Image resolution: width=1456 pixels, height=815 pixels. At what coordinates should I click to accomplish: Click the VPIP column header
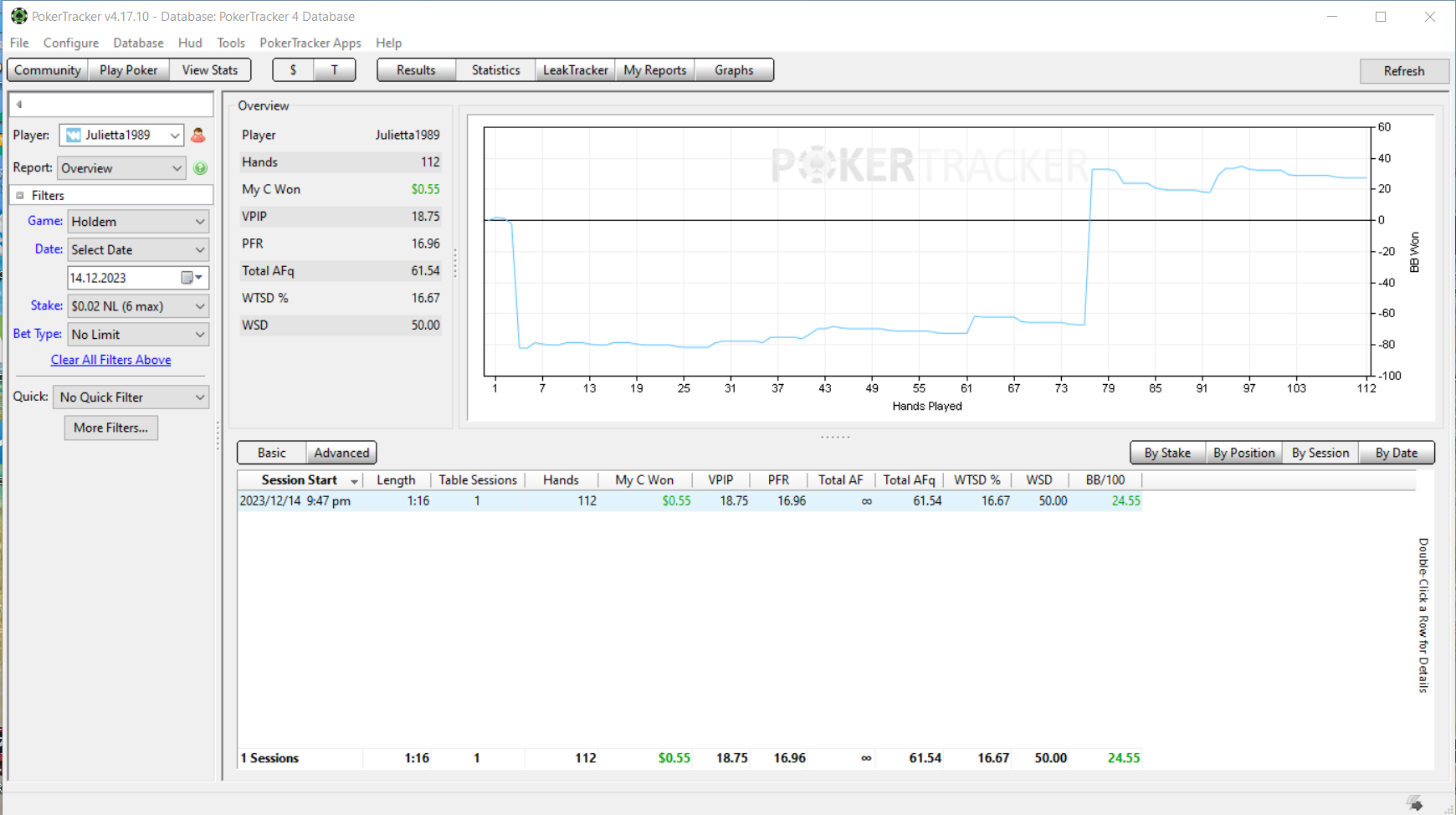(x=720, y=480)
